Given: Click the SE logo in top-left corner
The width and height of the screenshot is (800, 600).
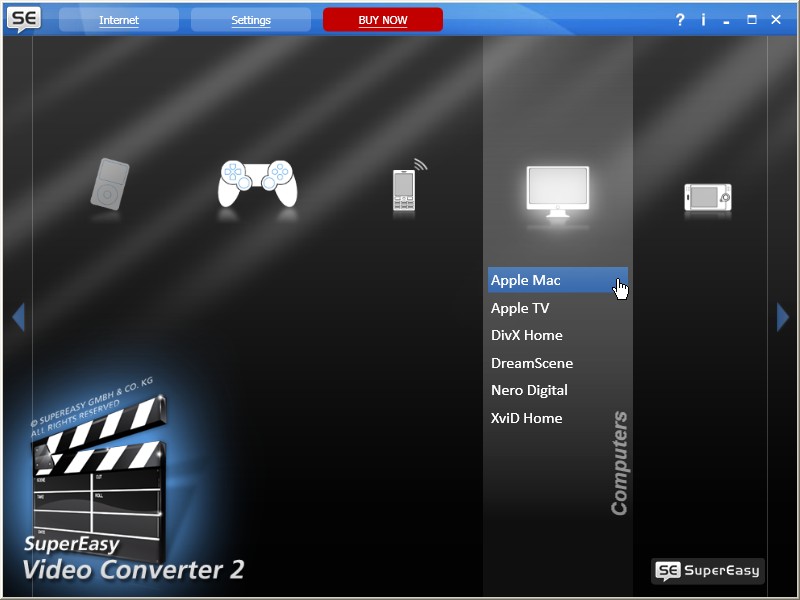Looking at the screenshot, I should 24,19.
